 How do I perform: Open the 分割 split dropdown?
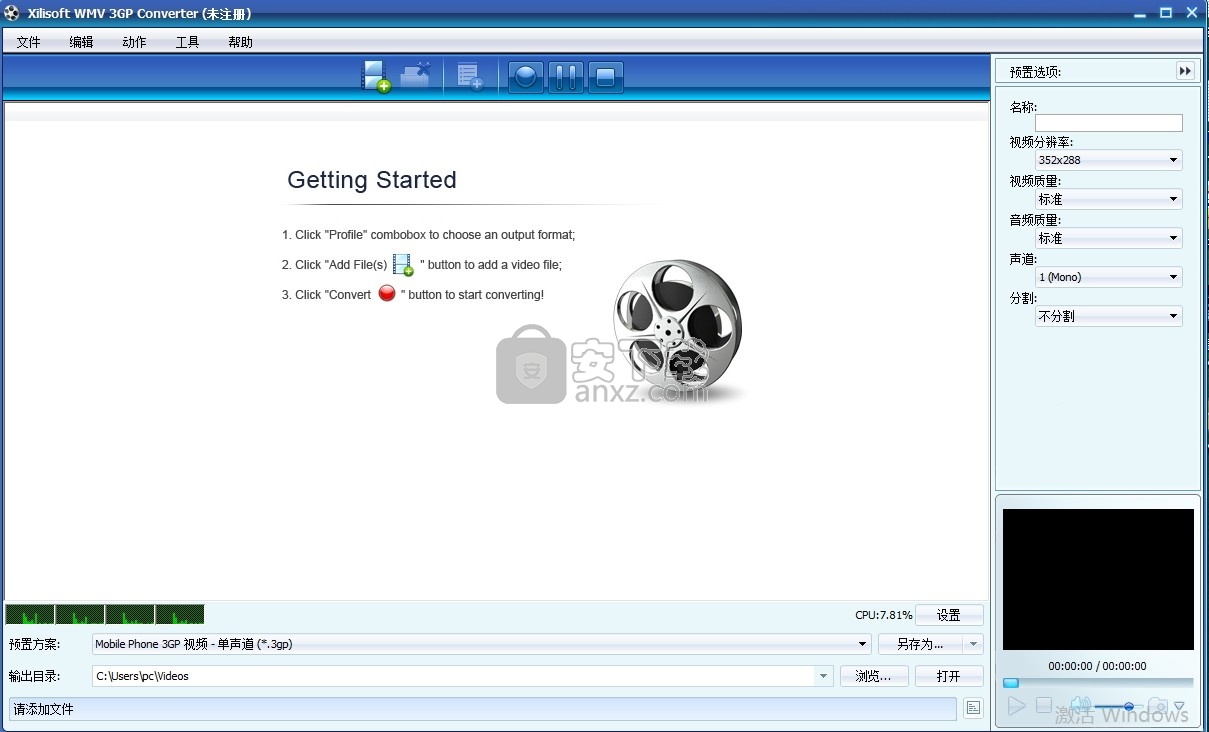coord(1108,316)
